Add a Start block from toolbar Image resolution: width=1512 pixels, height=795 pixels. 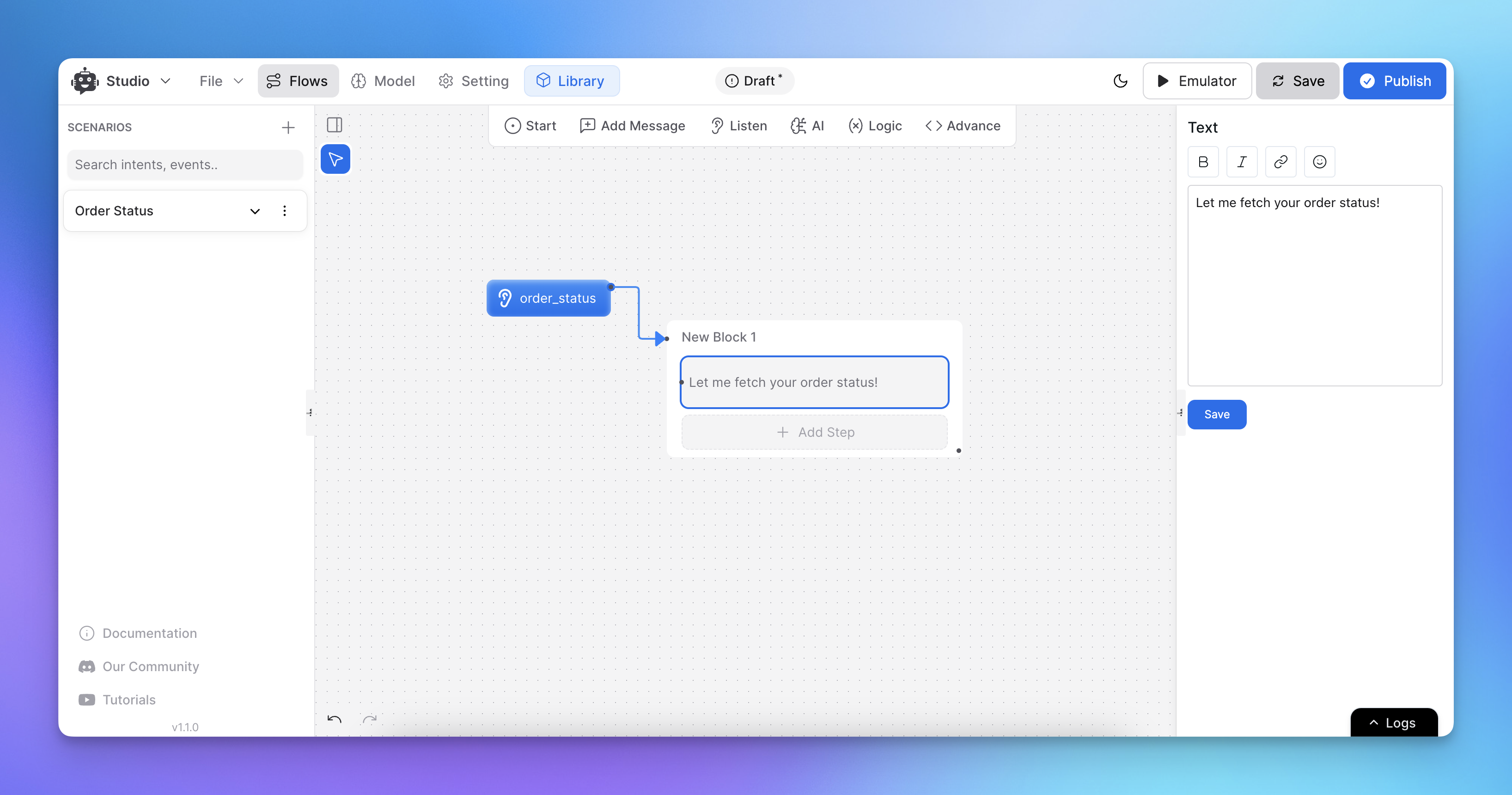click(530, 126)
